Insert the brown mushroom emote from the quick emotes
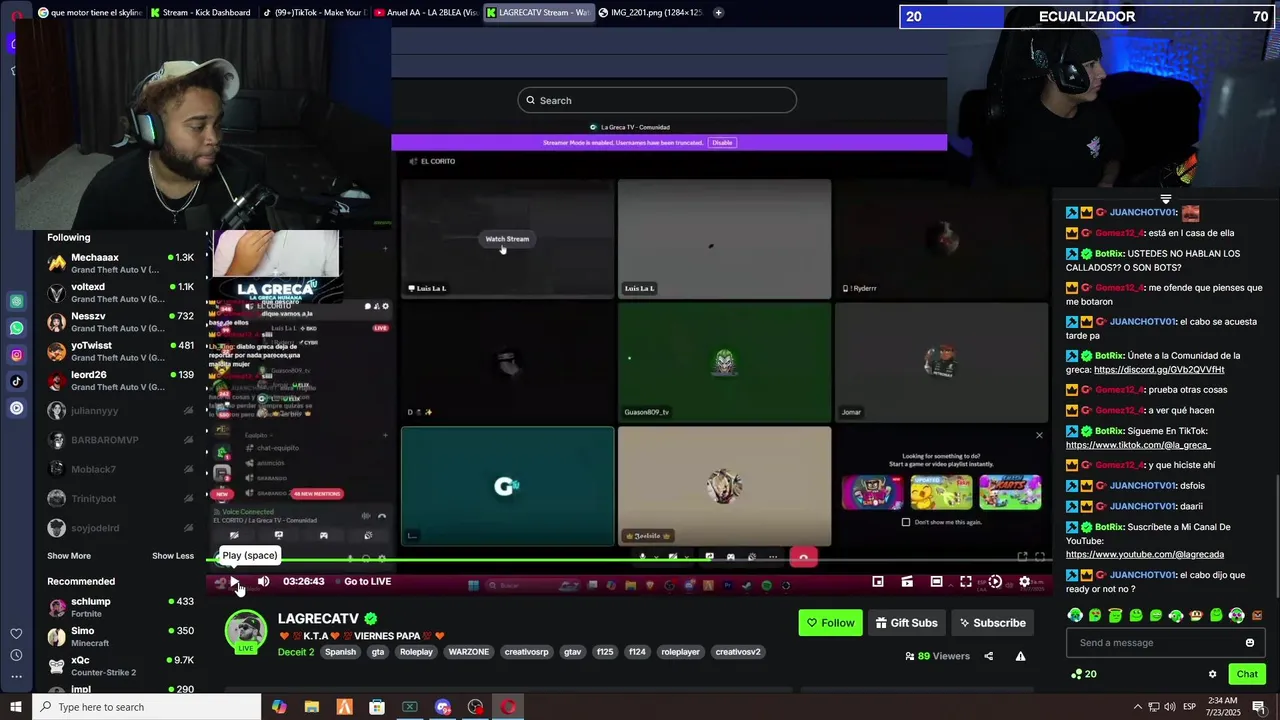This screenshot has width=1280, height=720. coord(1257,615)
